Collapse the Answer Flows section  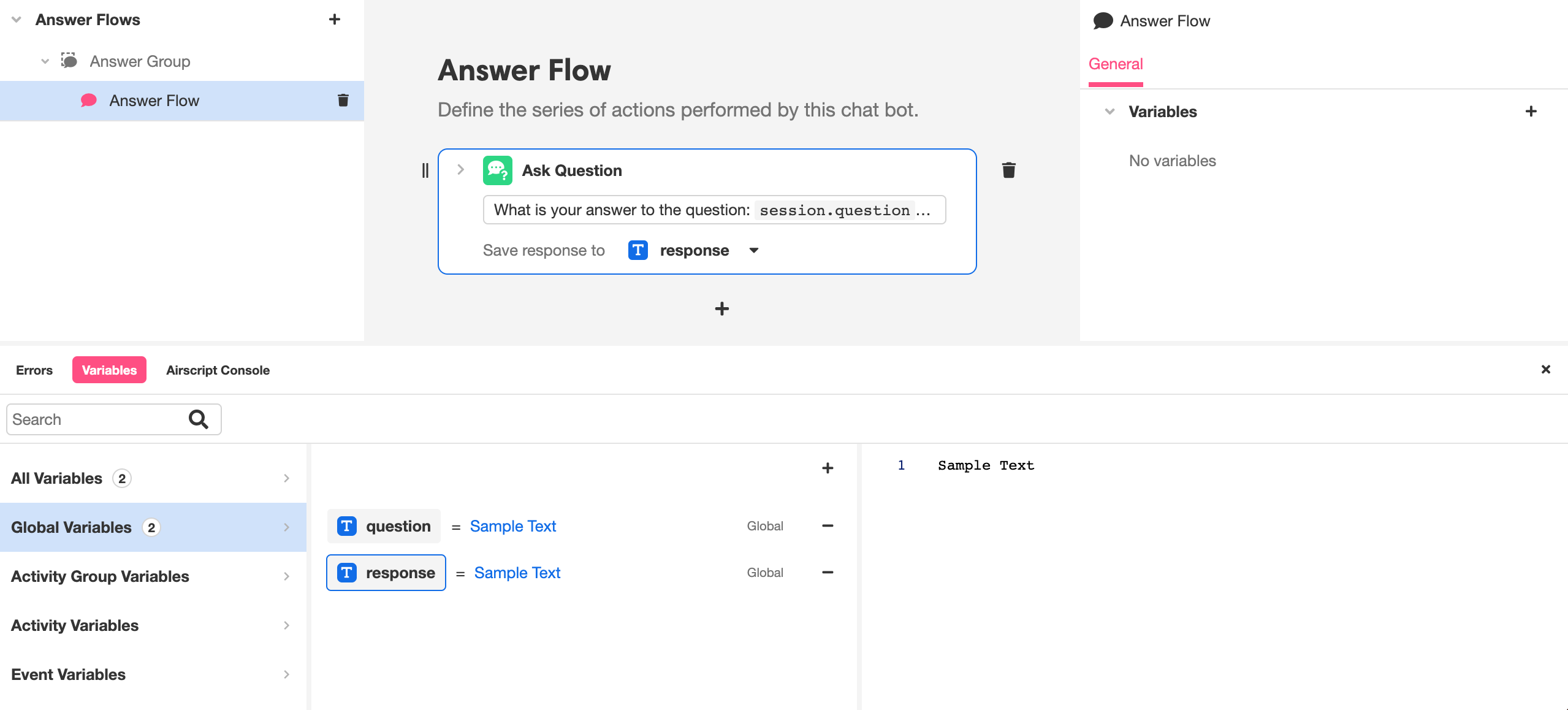point(17,20)
